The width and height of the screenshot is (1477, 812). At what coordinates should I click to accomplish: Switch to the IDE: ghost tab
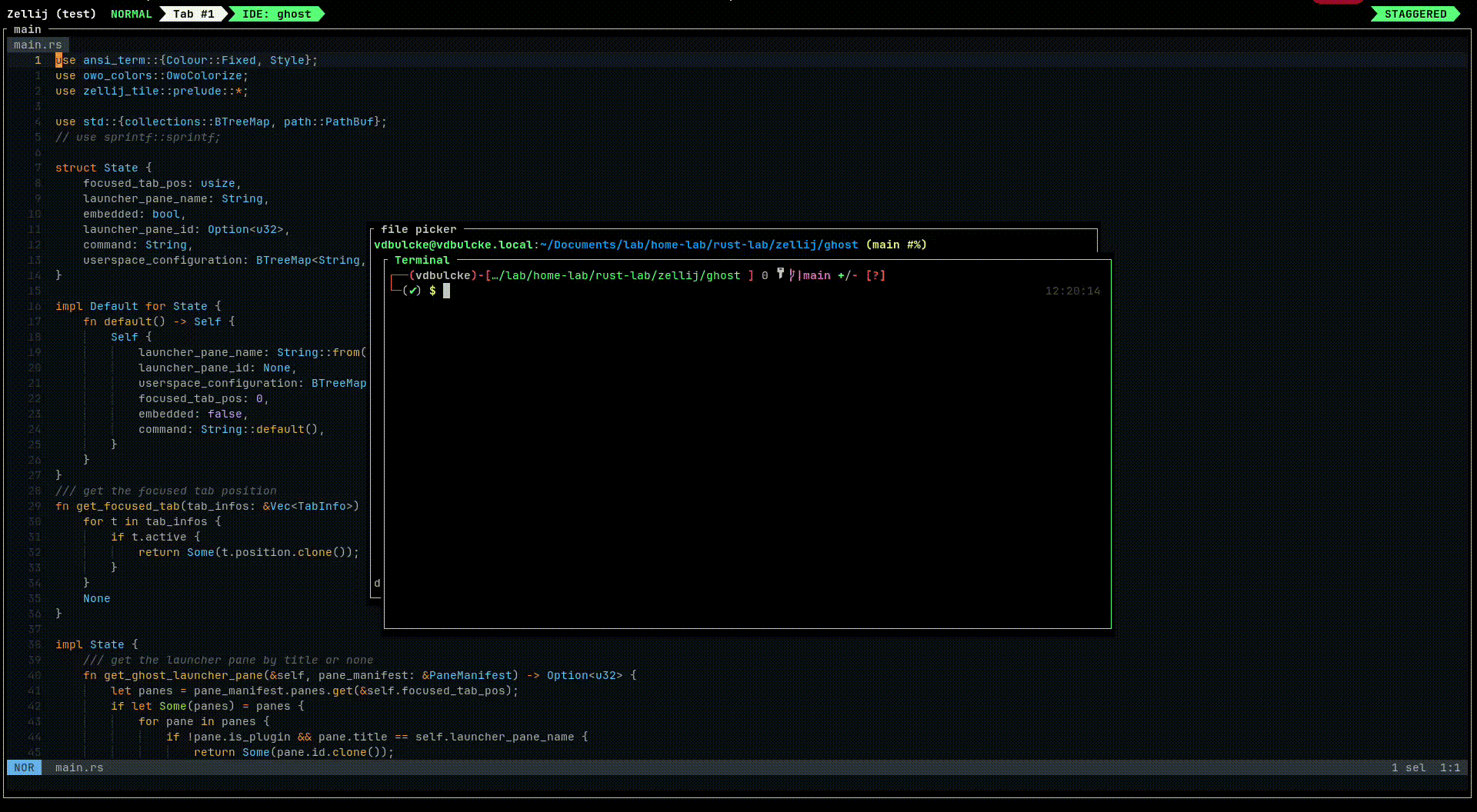pos(276,14)
